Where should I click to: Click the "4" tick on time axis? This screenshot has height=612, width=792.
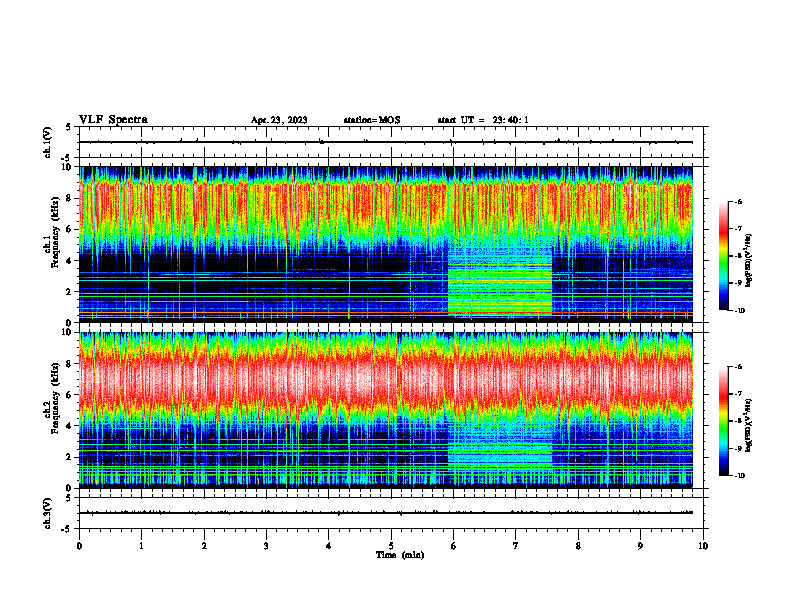[x=329, y=546]
